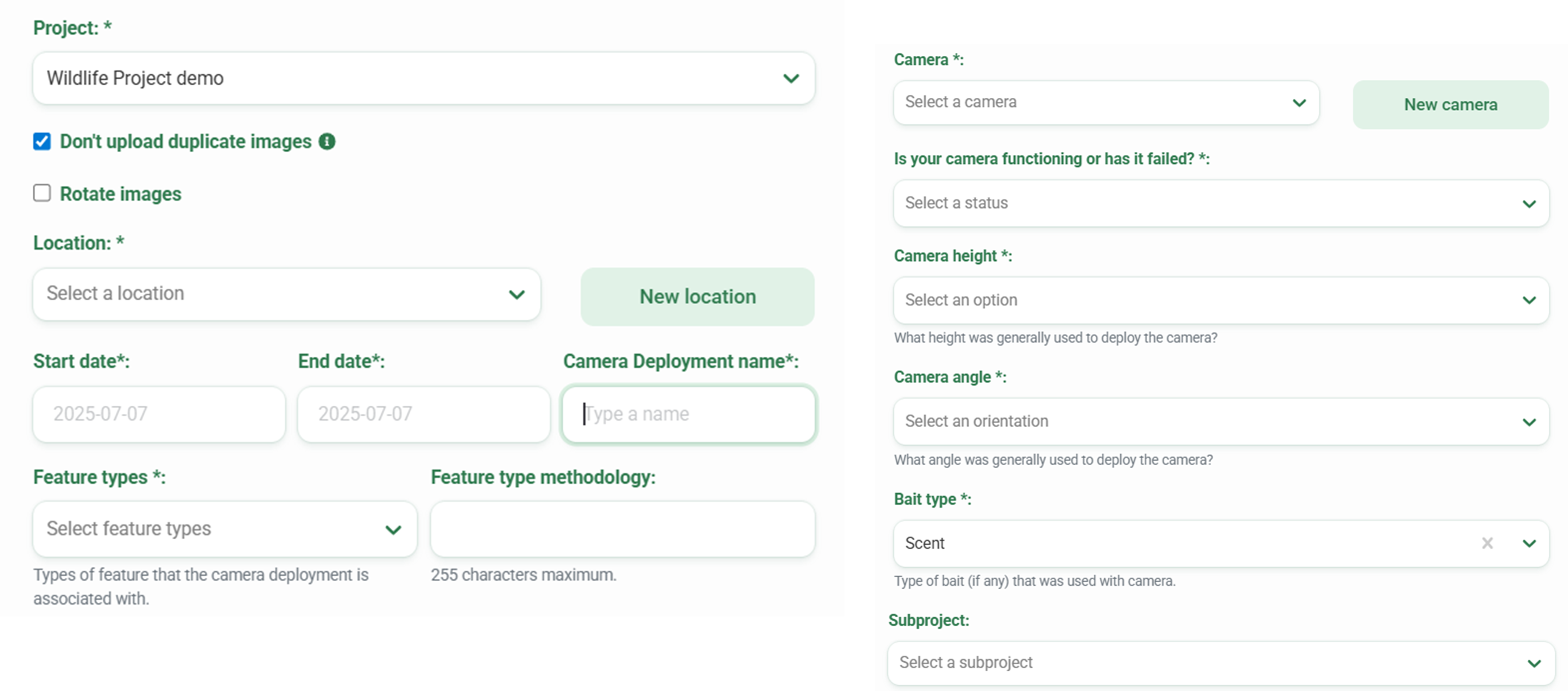Clear the Scent bait type selection
The width and height of the screenshot is (1568, 691).
tap(1487, 543)
